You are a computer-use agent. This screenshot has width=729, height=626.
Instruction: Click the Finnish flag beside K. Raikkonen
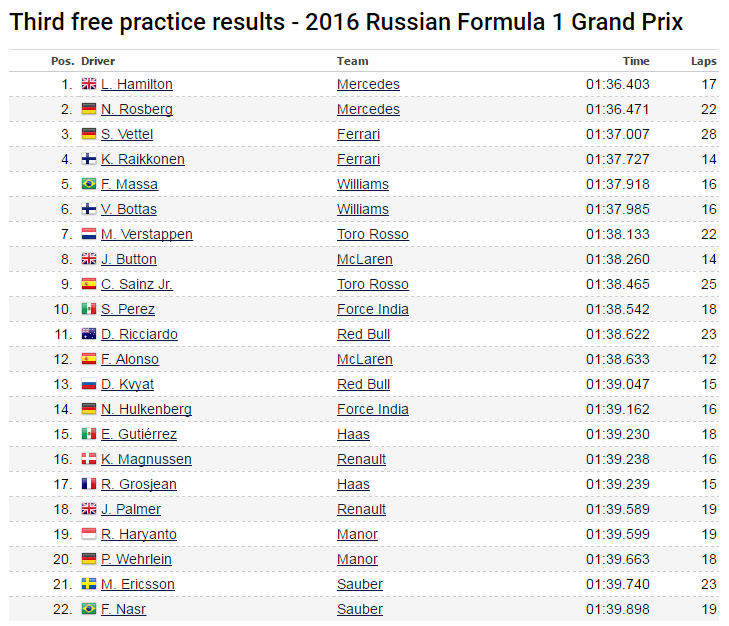[88, 160]
